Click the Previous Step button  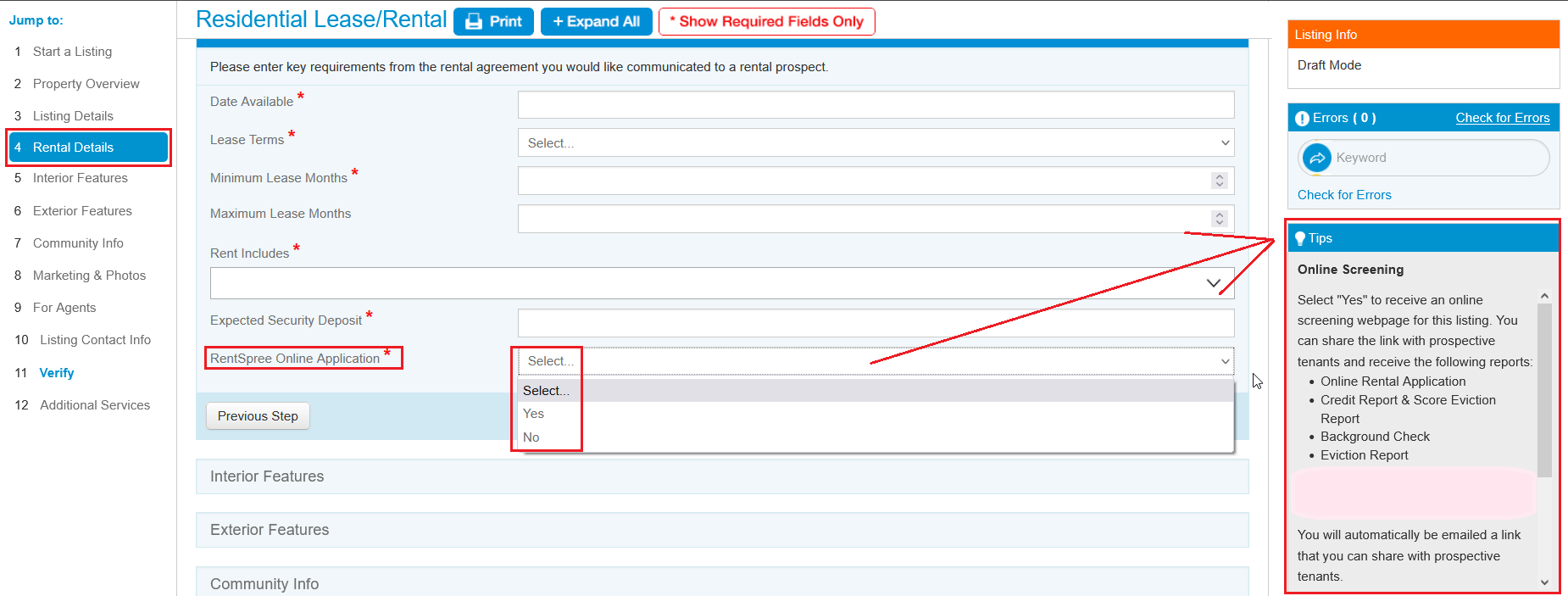coord(258,416)
